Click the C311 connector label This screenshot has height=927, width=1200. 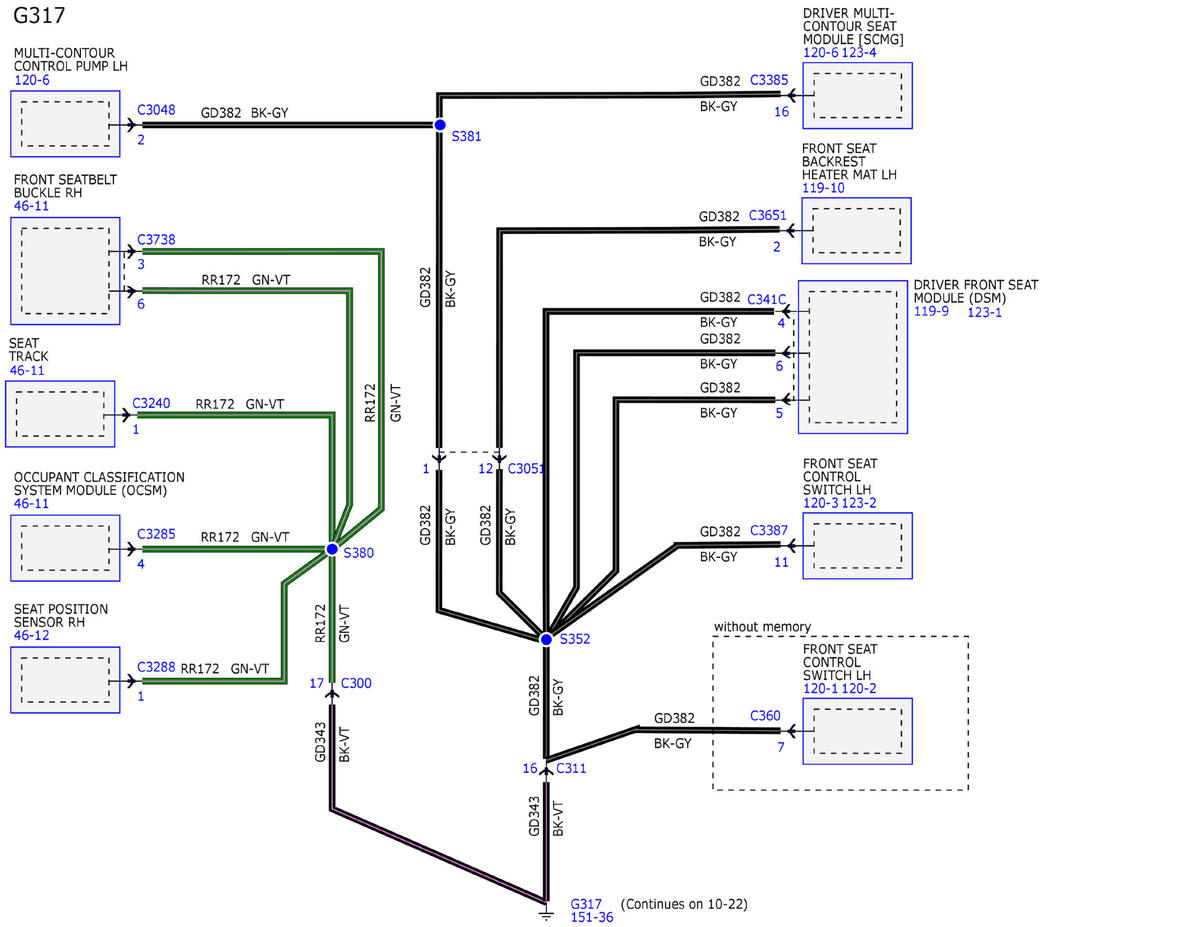(571, 768)
